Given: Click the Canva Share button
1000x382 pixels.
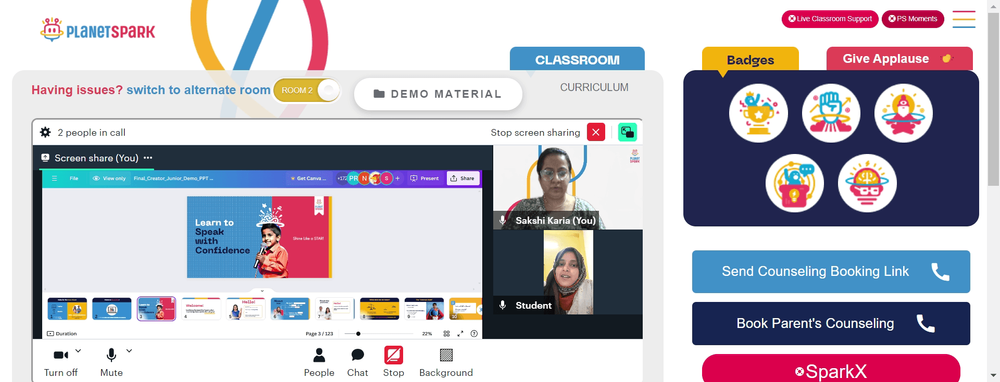Looking at the screenshot, I should (x=462, y=179).
